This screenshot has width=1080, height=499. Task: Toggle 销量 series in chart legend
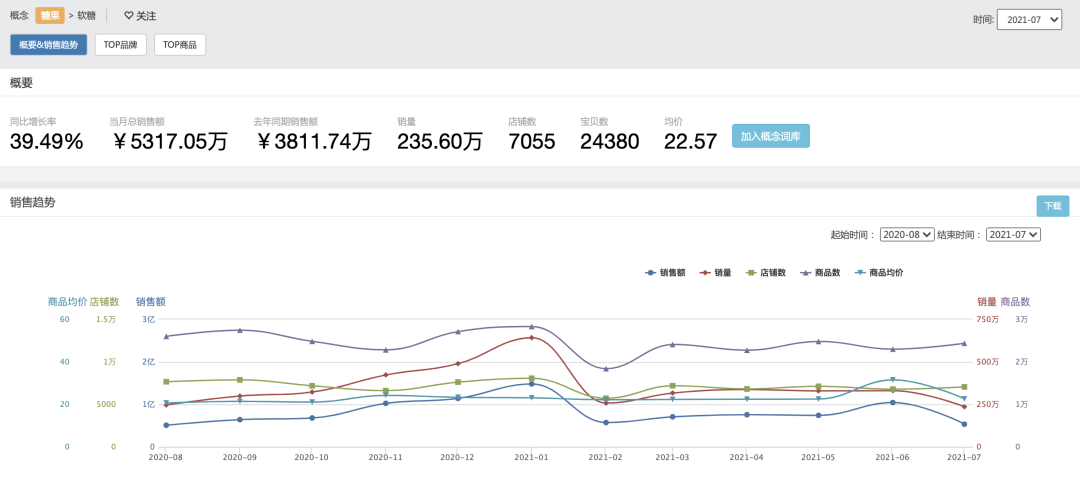click(705, 273)
